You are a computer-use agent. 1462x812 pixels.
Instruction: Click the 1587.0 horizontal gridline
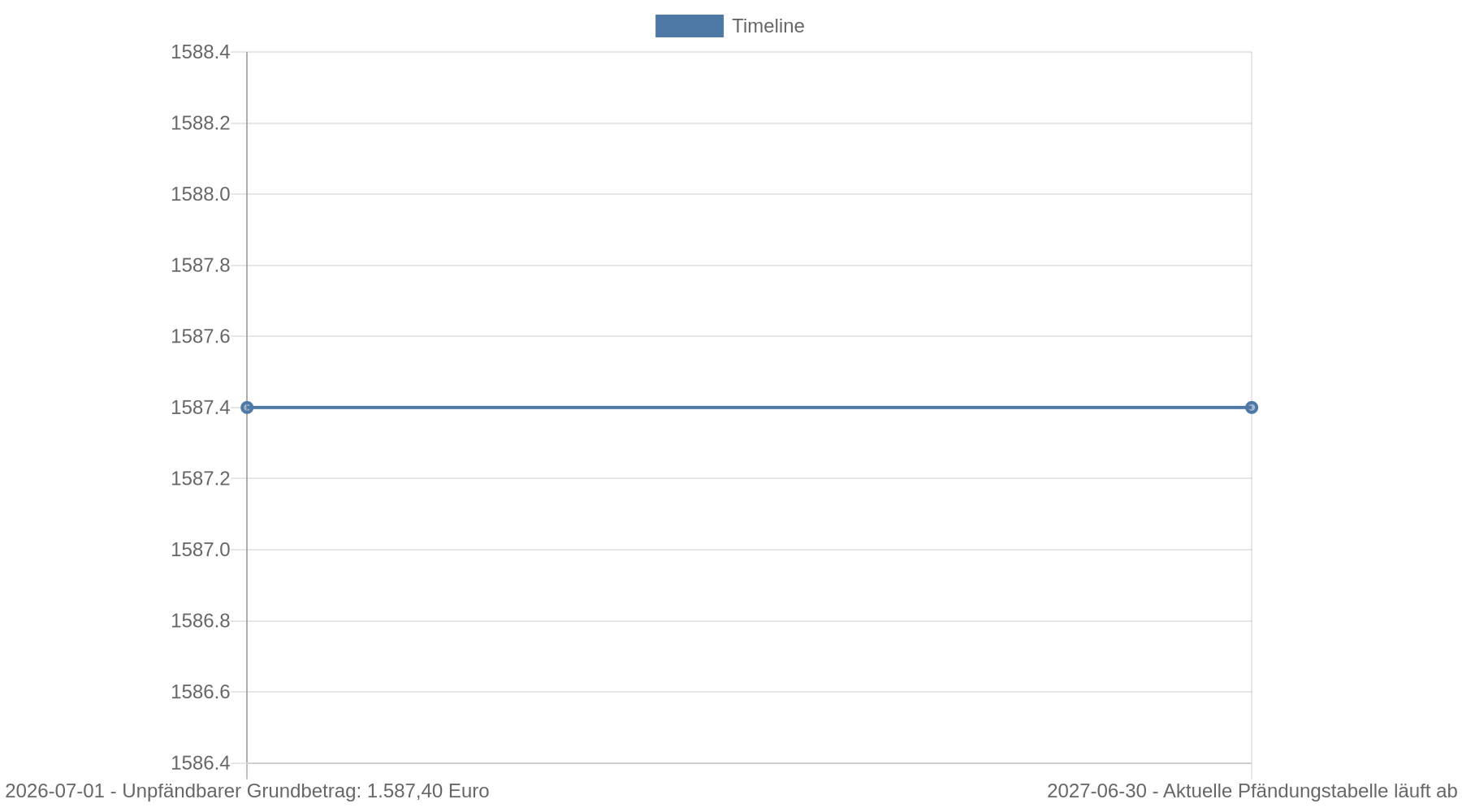pyautogui.click(x=749, y=550)
